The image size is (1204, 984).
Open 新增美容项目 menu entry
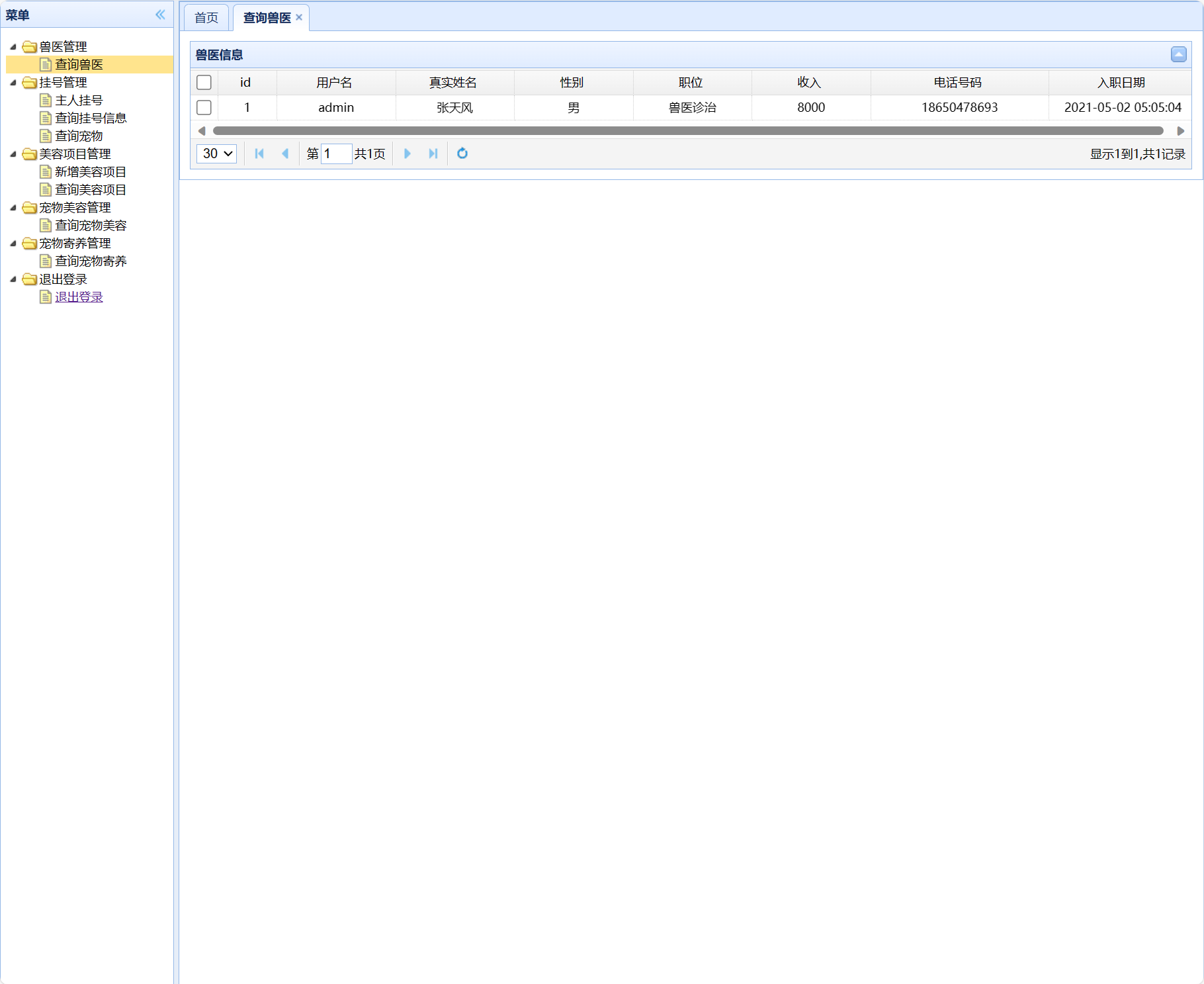click(91, 171)
